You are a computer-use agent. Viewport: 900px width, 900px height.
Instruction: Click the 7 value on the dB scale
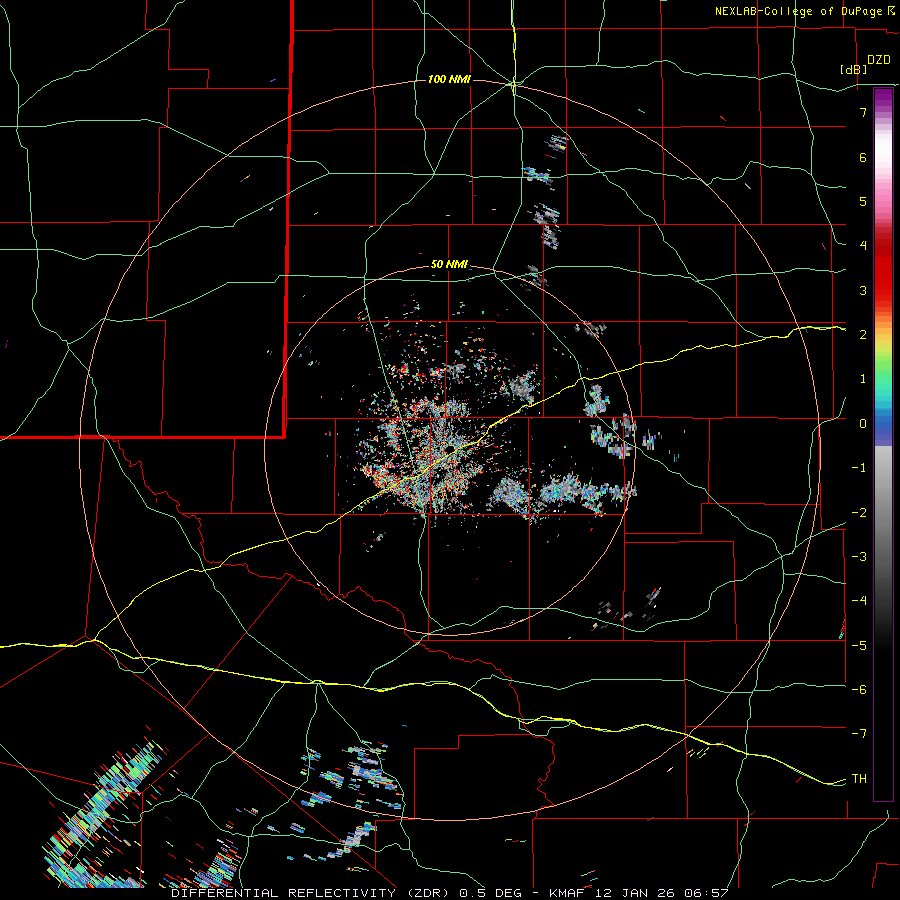[863, 112]
